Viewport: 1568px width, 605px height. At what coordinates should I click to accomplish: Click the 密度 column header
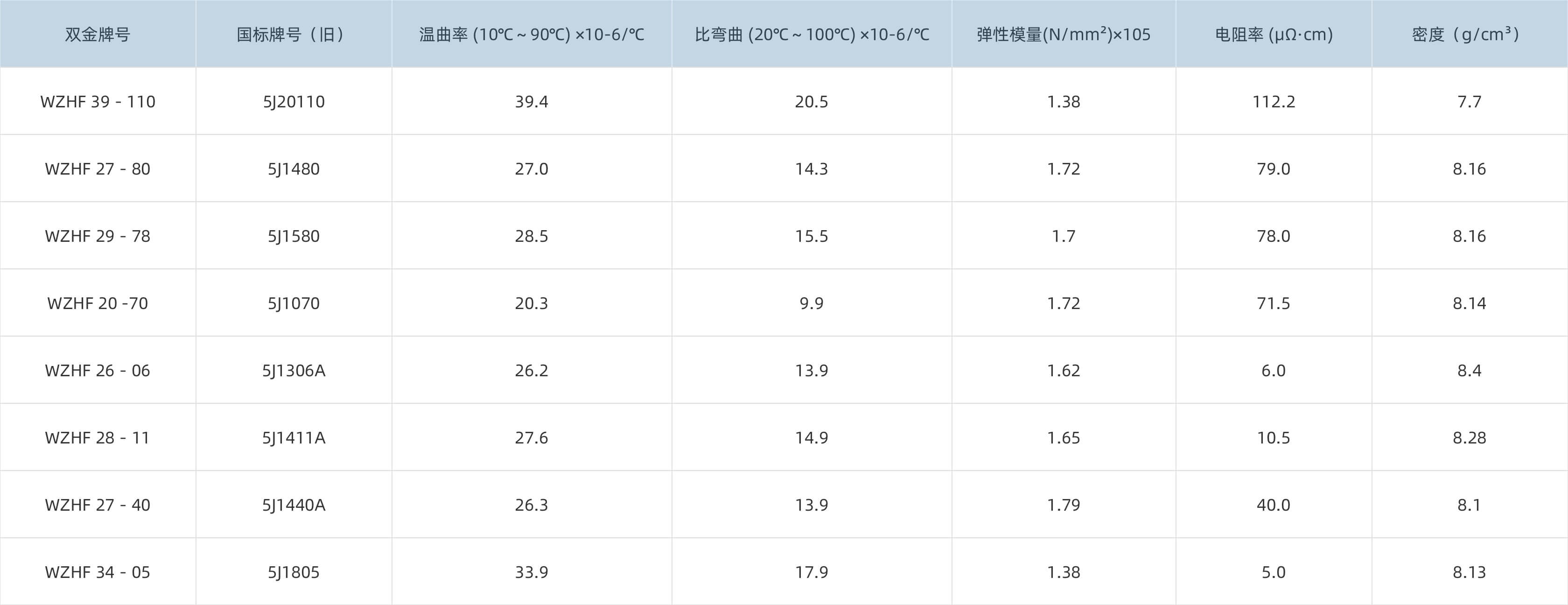(1469, 34)
